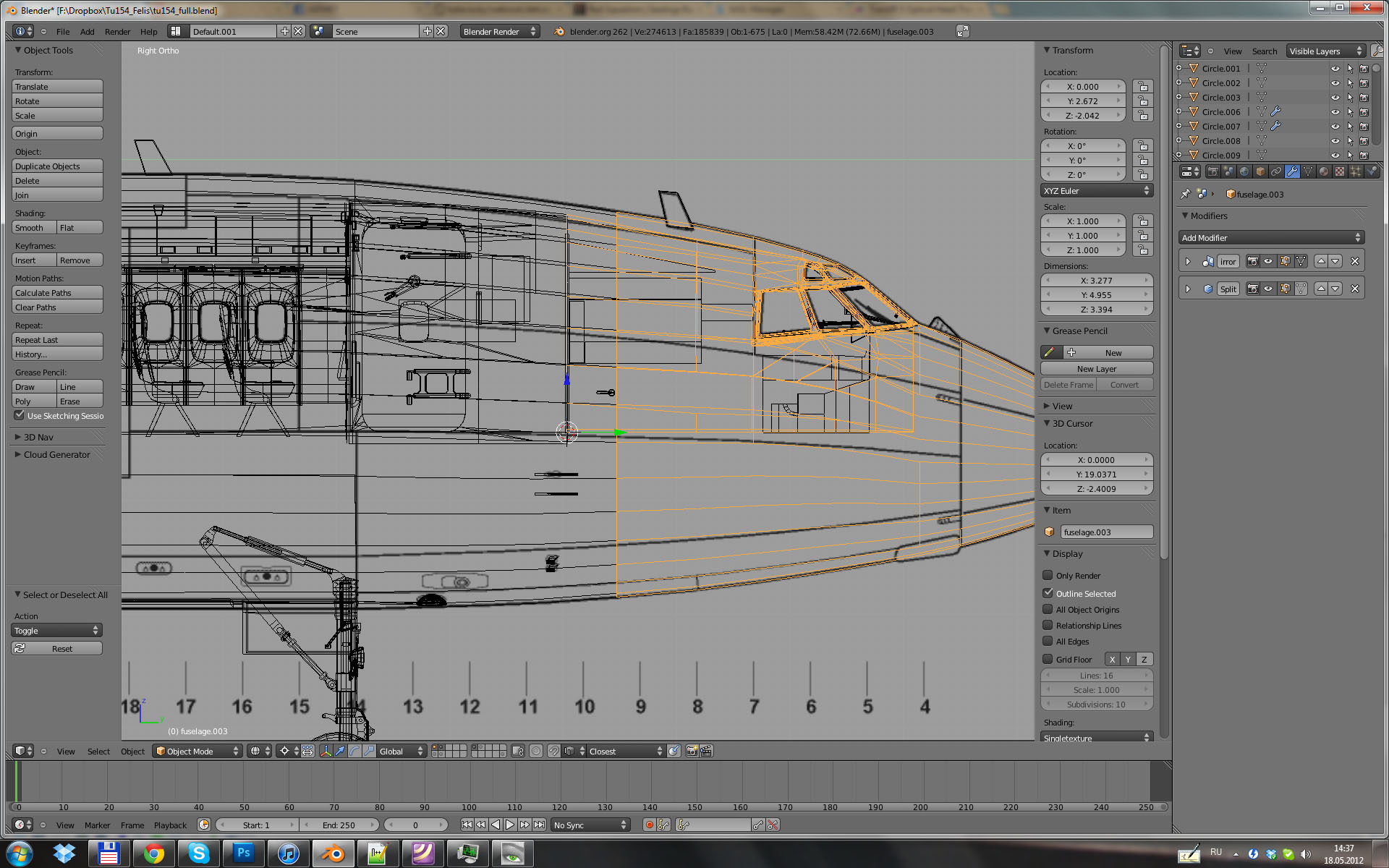Play animation forward

pos(510,825)
